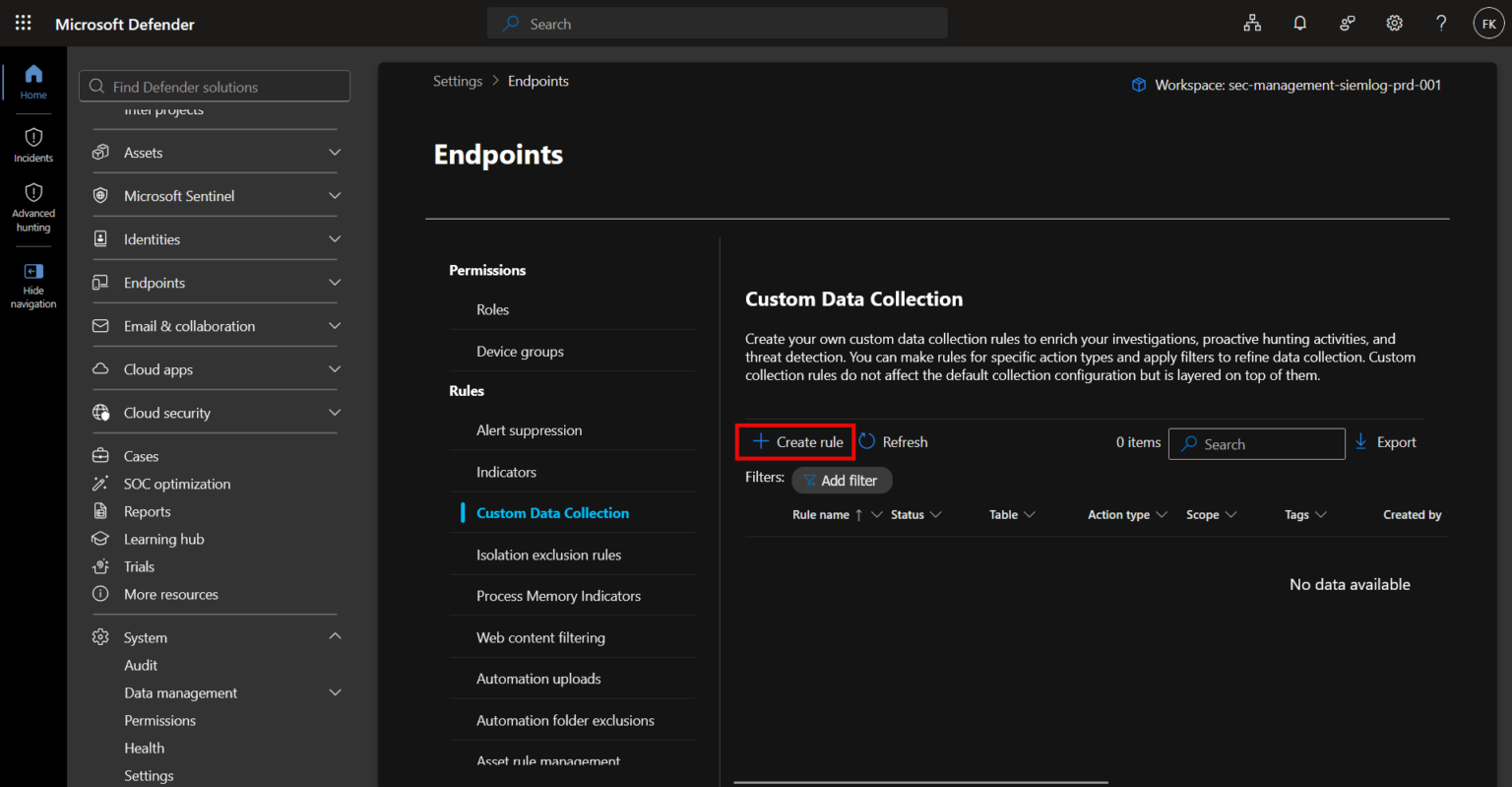Click the help question mark icon
The image size is (1512, 787).
[1441, 24]
